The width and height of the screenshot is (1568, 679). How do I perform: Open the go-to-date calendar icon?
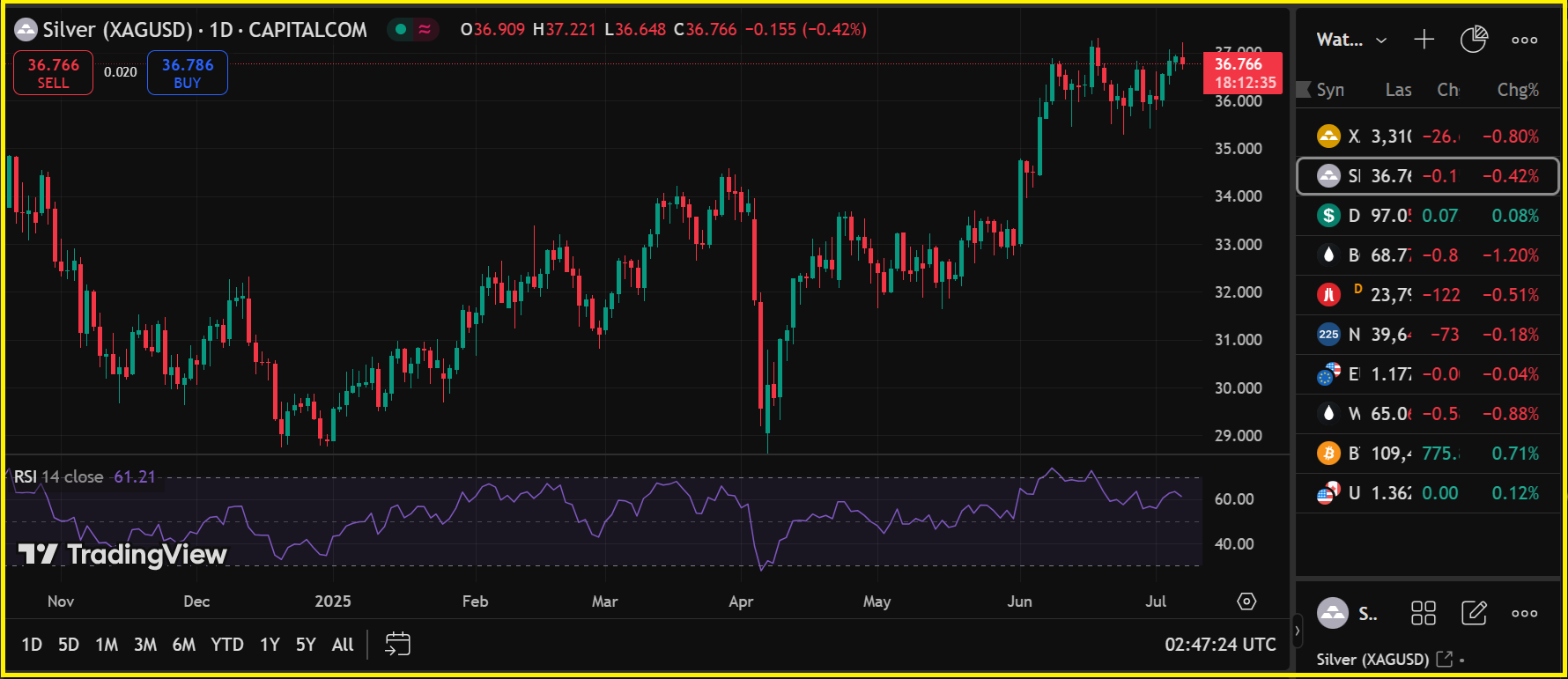[397, 645]
